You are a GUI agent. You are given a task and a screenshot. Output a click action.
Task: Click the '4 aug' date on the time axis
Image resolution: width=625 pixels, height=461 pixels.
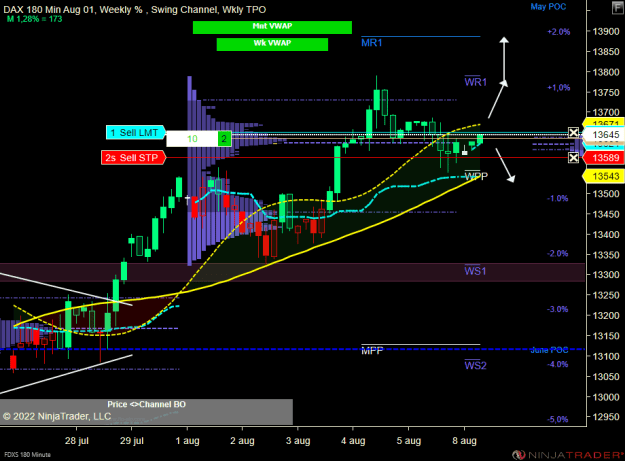[353, 441]
